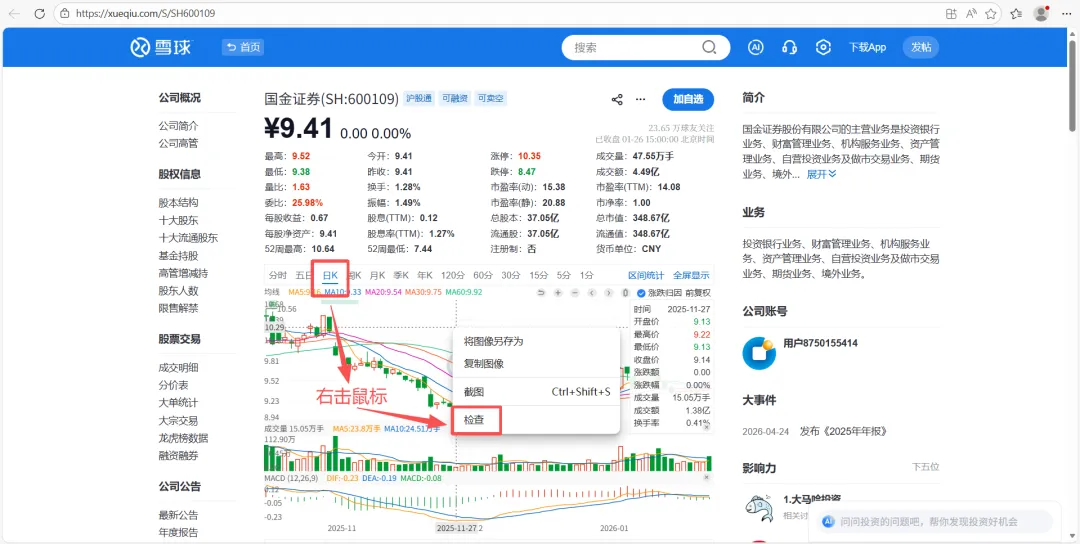Open the three-dot more options by stock title
The width and height of the screenshot is (1080, 544).
641,99
